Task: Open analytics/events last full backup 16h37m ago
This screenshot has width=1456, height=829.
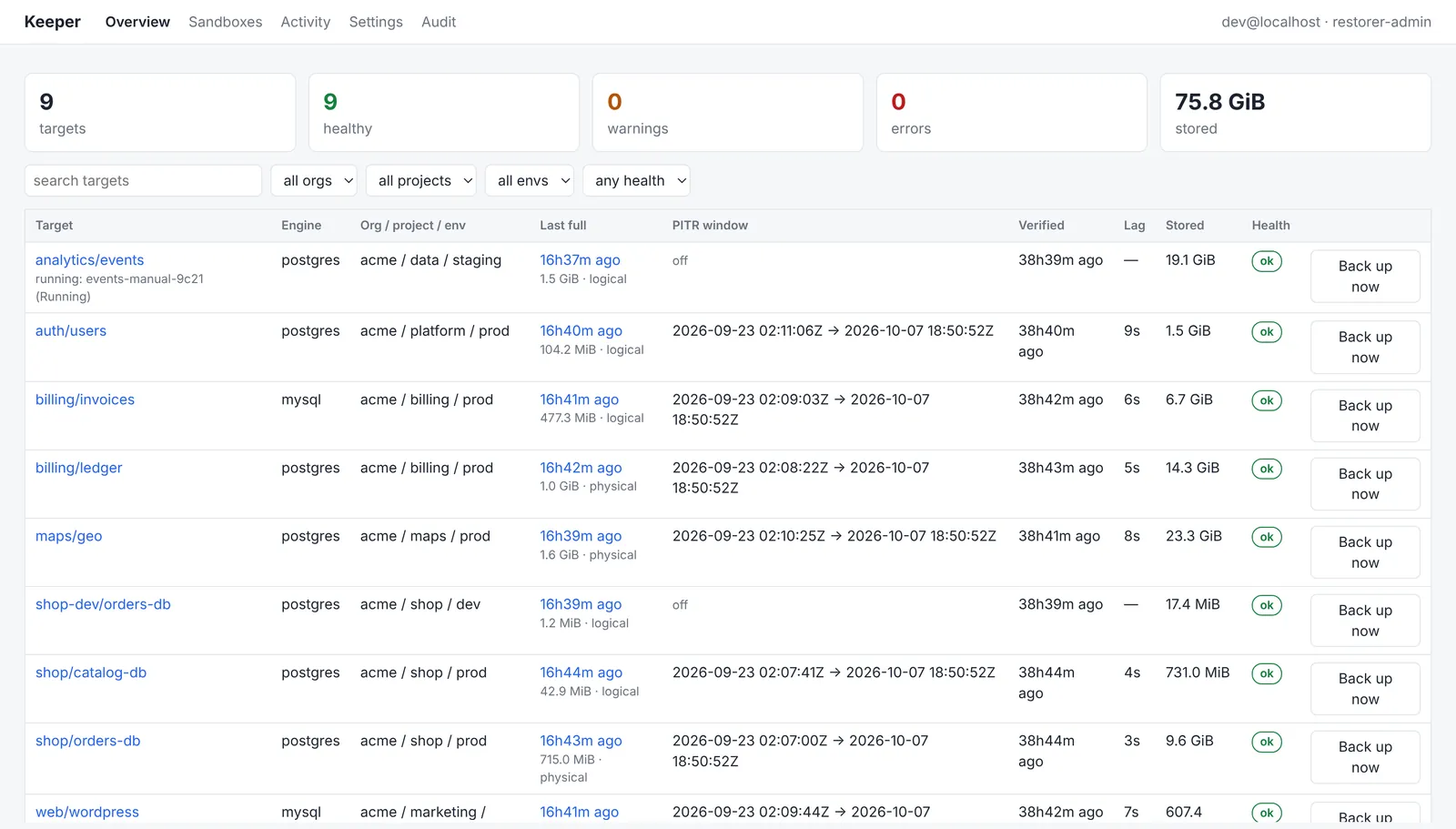Action: coord(580,260)
